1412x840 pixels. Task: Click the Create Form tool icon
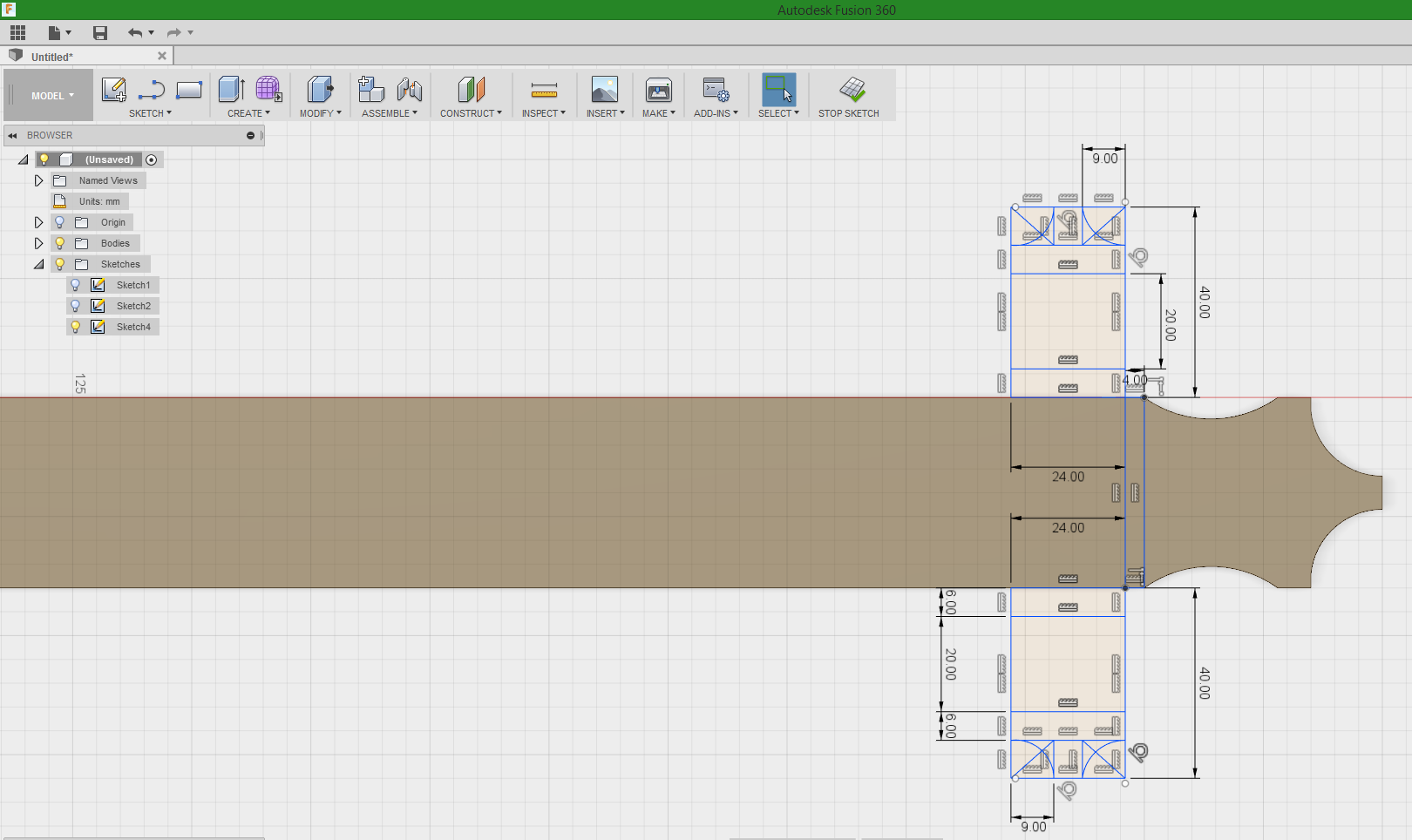coord(268,89)
